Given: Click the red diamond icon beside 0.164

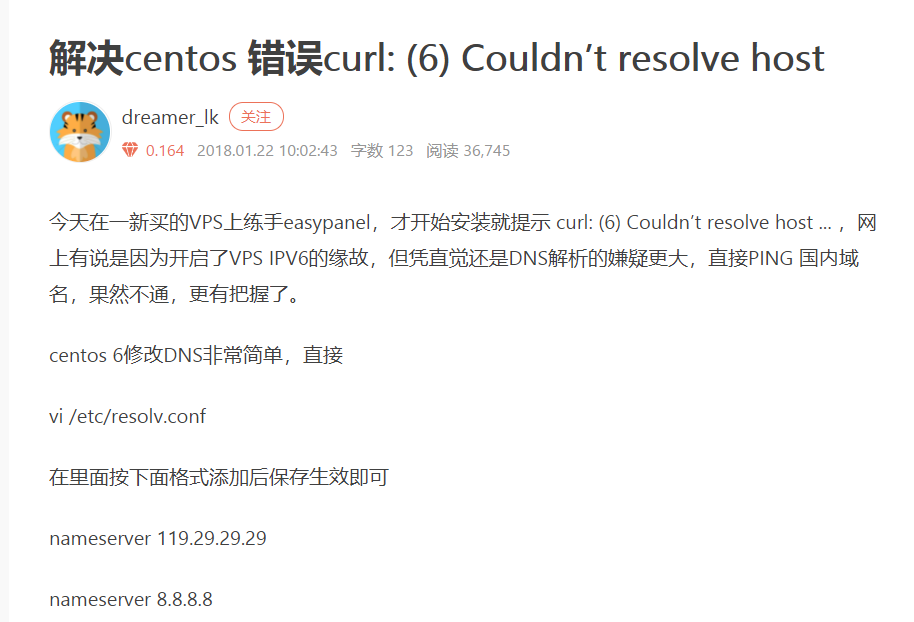Looking at the screenshot, I should tap(130, 150).
